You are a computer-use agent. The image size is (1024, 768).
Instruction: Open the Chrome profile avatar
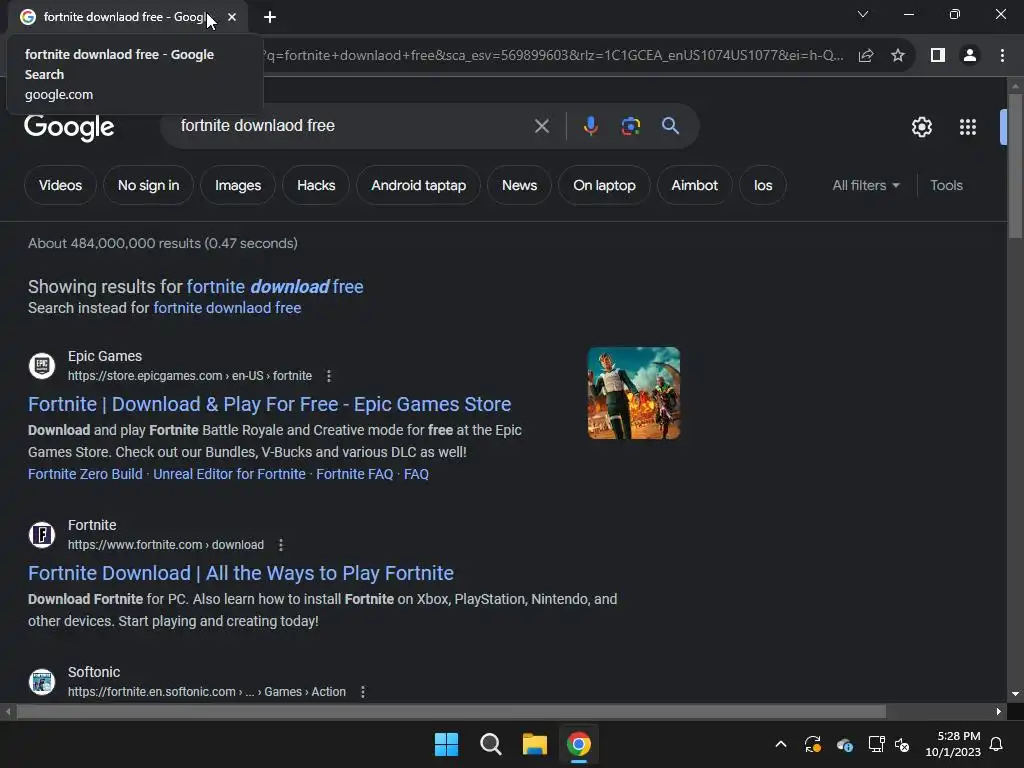[970, 56]
